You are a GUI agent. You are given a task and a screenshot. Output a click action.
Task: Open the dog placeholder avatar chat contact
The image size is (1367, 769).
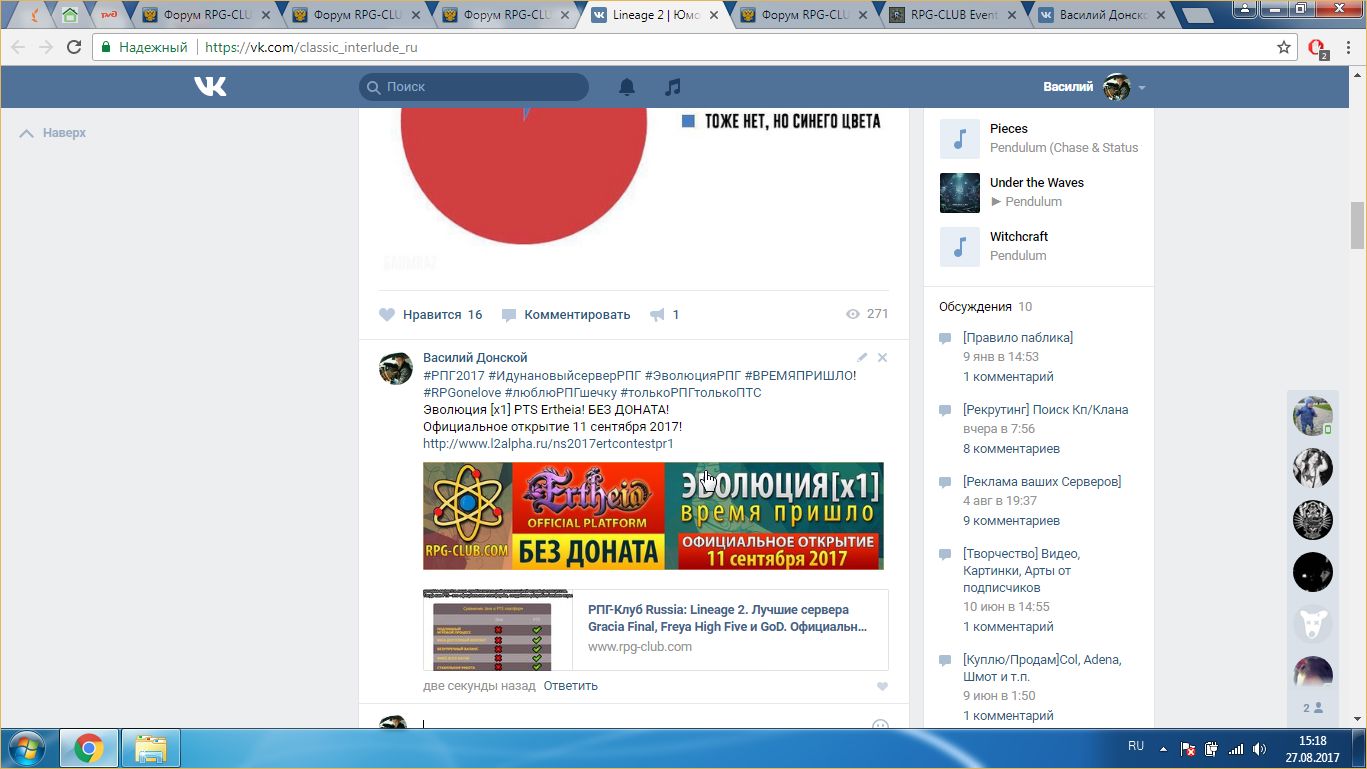(1312, 624)
